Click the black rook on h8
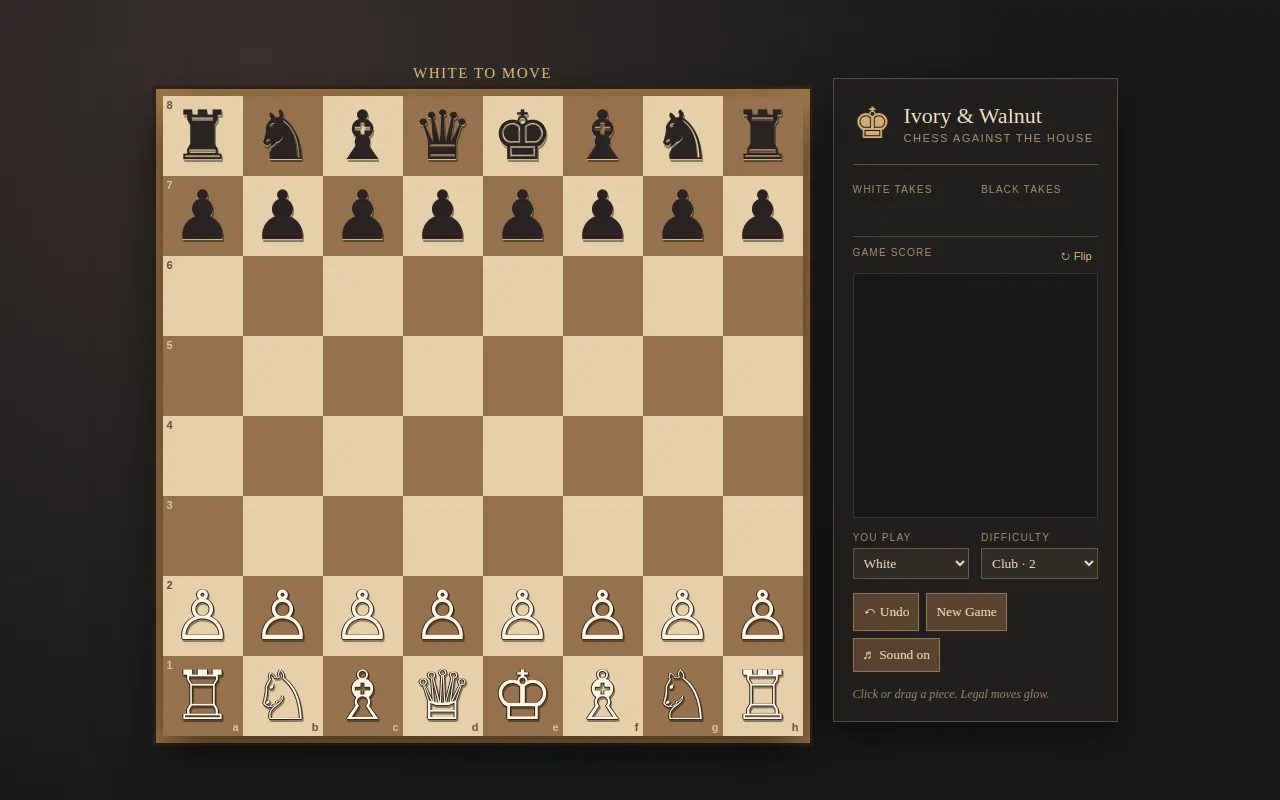Image resolution: width=1280 pixels, height=800 pixels. pyautogui.click(x=763, y=136)
